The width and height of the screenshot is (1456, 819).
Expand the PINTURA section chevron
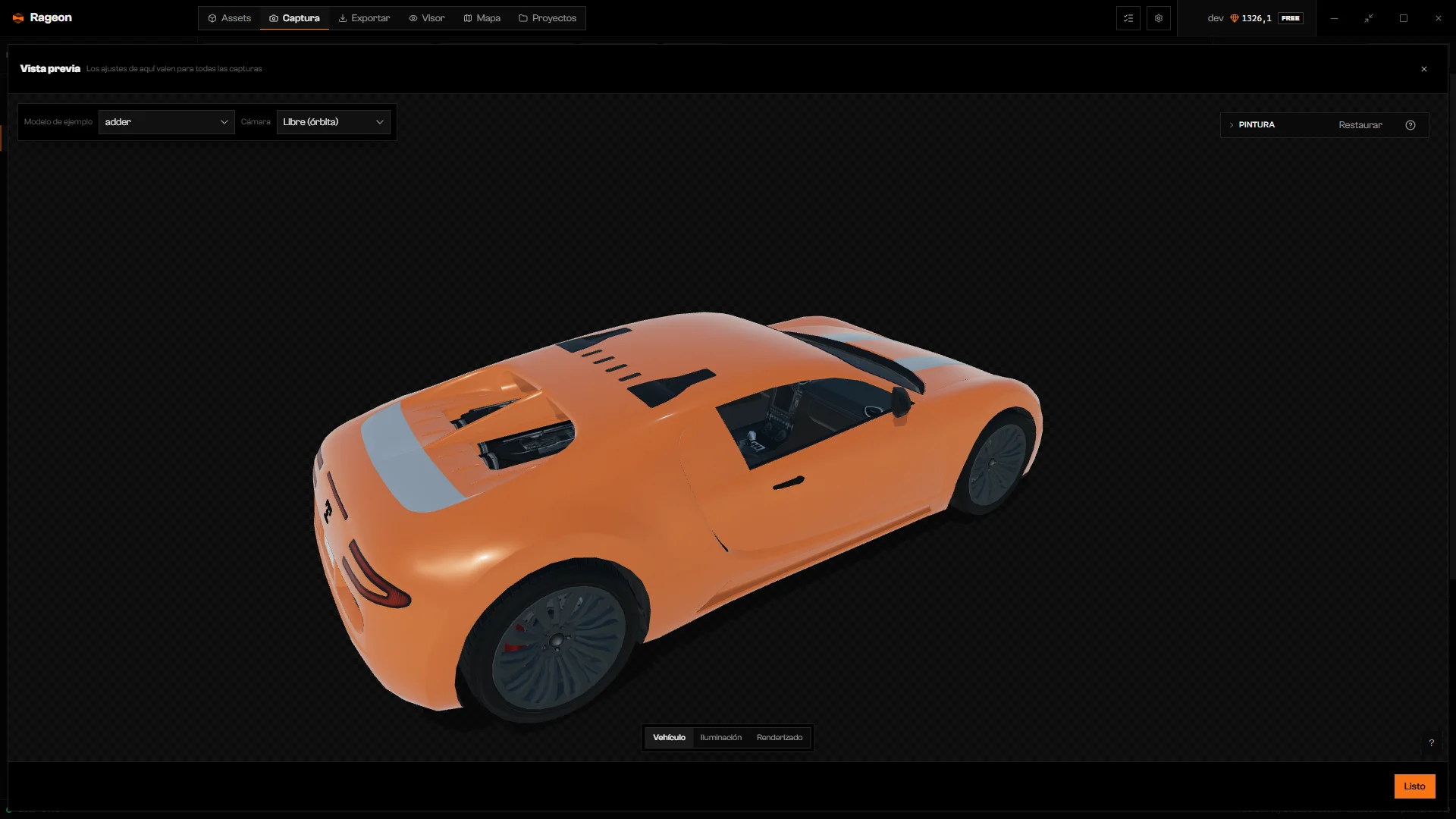pos(1231,125)
